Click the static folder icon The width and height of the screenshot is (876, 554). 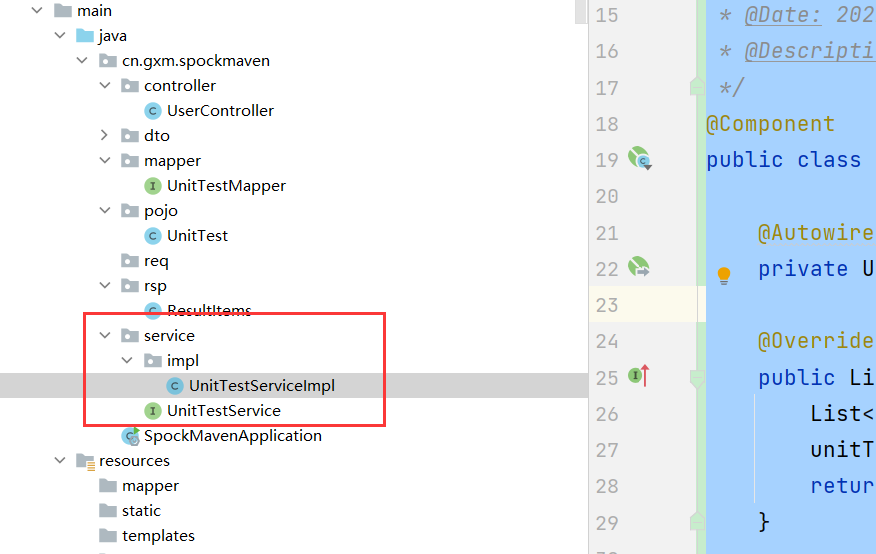coord(108,510)
